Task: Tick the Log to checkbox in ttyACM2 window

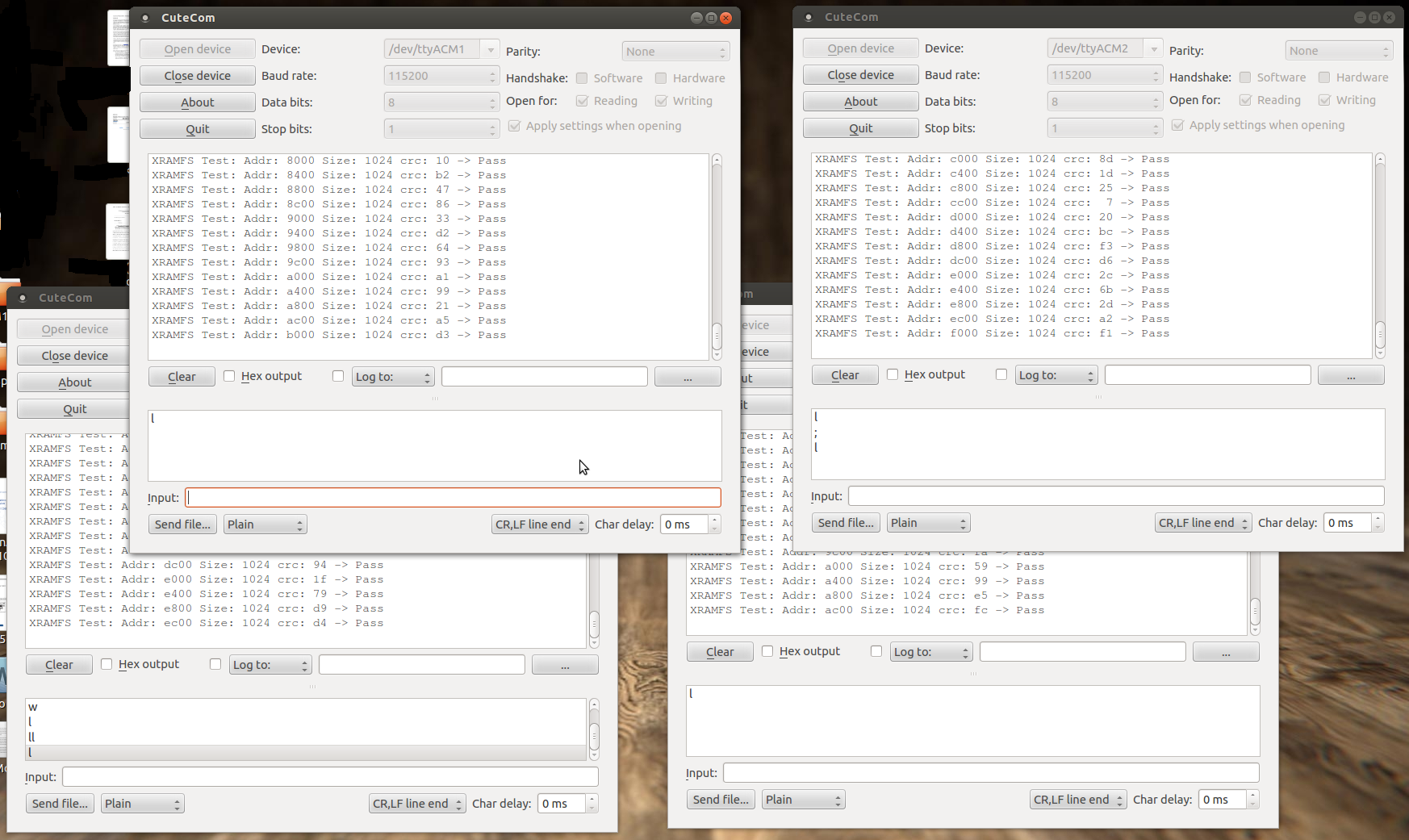Action: [1001, 374]
